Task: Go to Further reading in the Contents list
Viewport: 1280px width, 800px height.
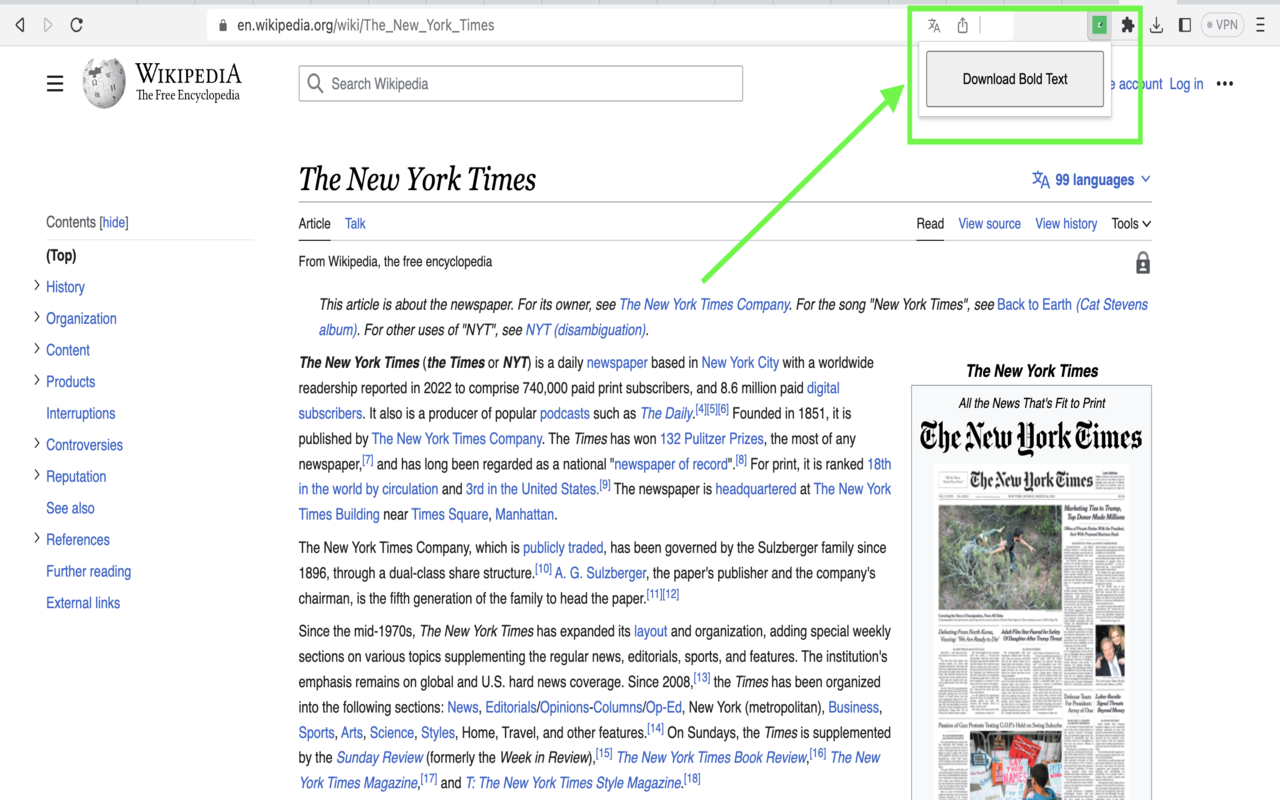Action: point(89,571)
